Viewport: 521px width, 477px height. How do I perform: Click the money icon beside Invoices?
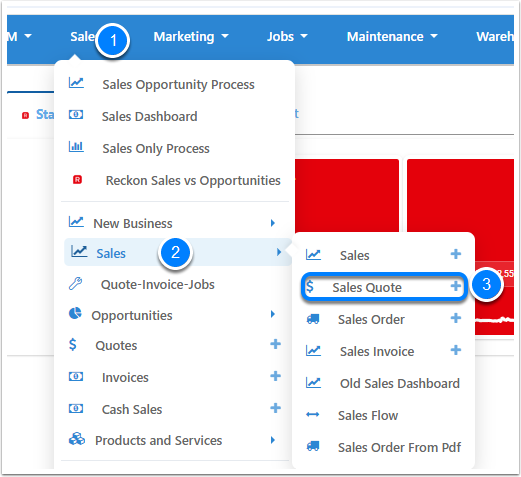[76, 377]
